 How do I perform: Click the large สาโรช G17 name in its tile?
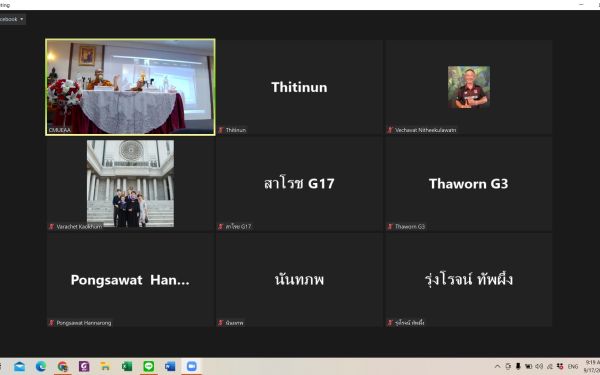point(299,184)
